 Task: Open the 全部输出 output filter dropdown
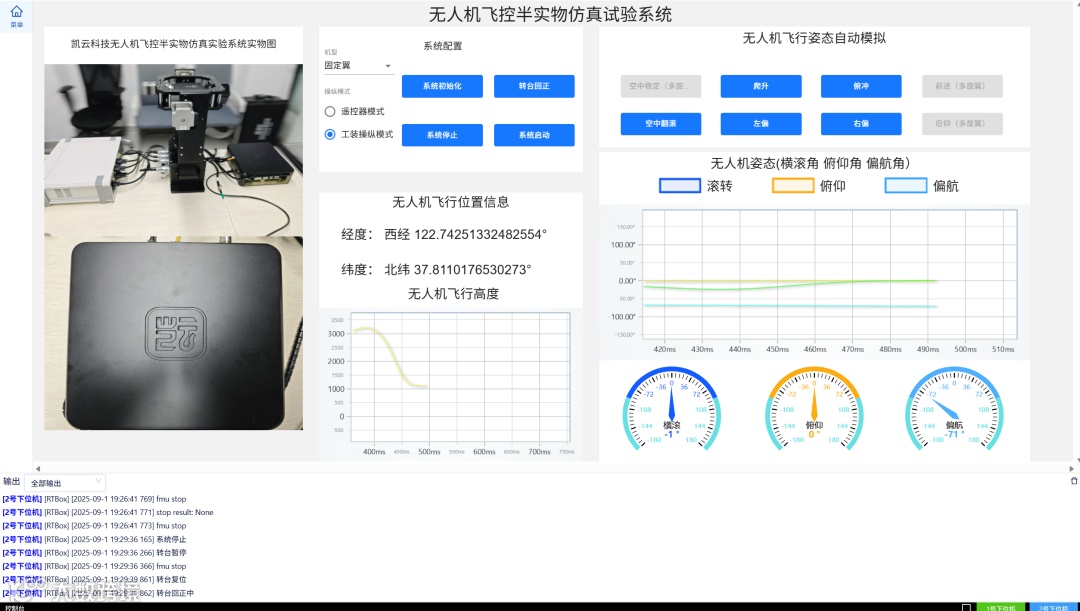point(65,481)
